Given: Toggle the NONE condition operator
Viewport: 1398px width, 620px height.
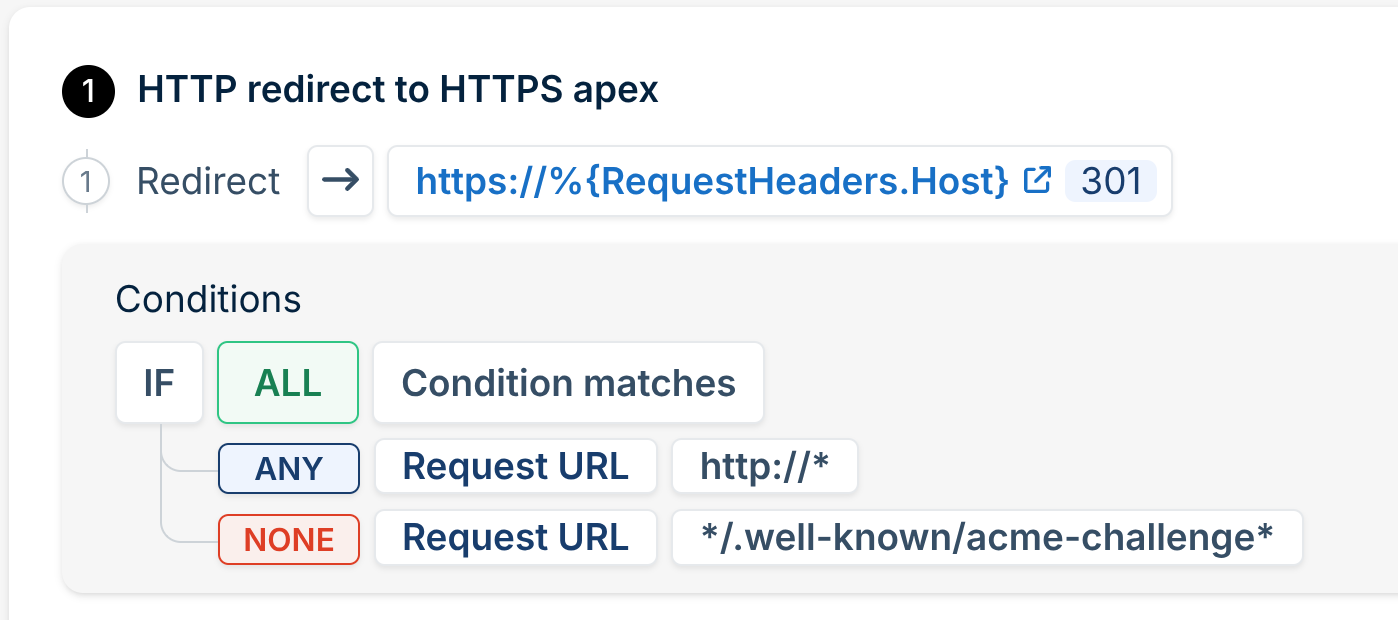Looking at the screenshot, I should 289,539.
